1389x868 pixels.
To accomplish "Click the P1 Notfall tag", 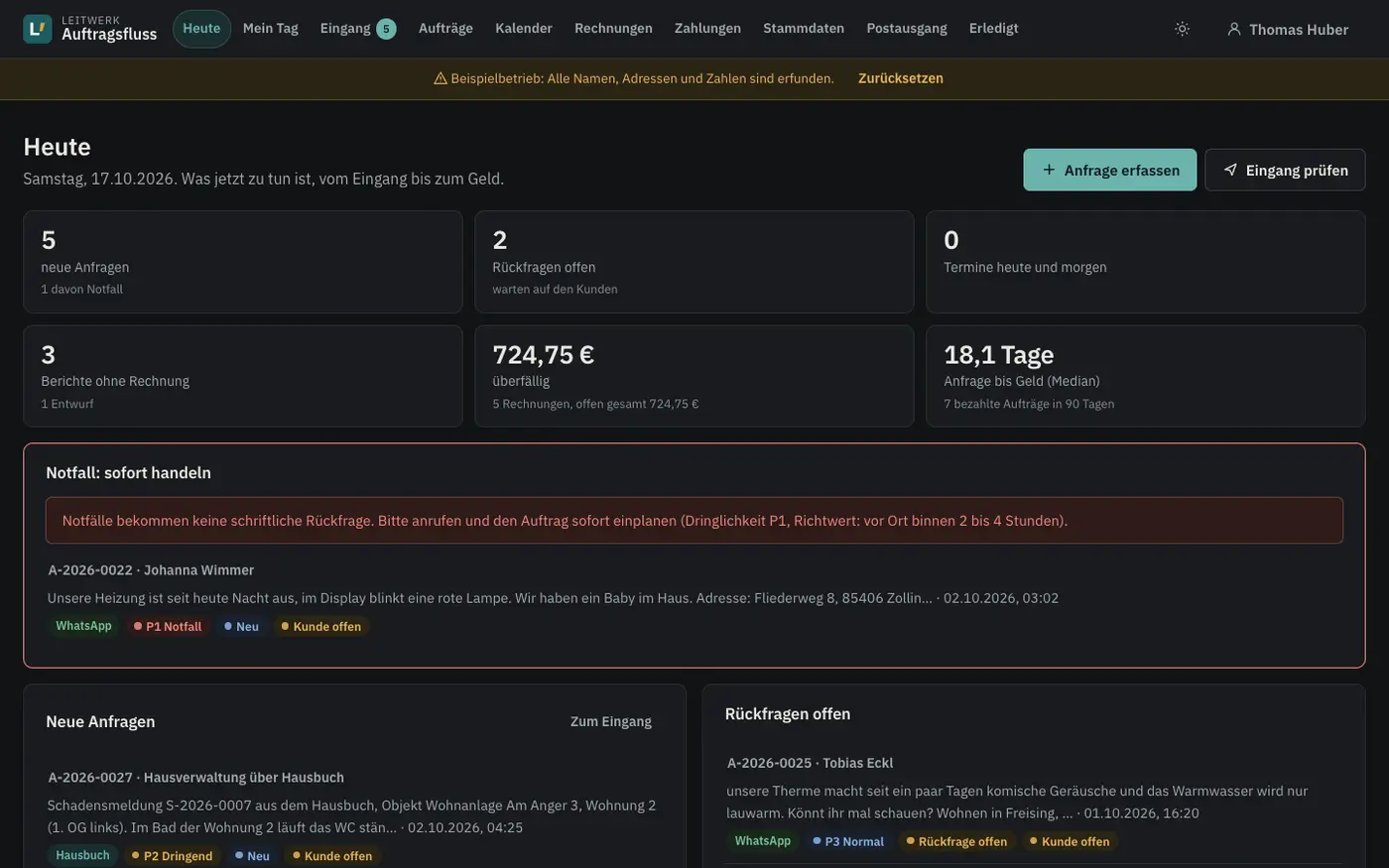I will 168,626.
